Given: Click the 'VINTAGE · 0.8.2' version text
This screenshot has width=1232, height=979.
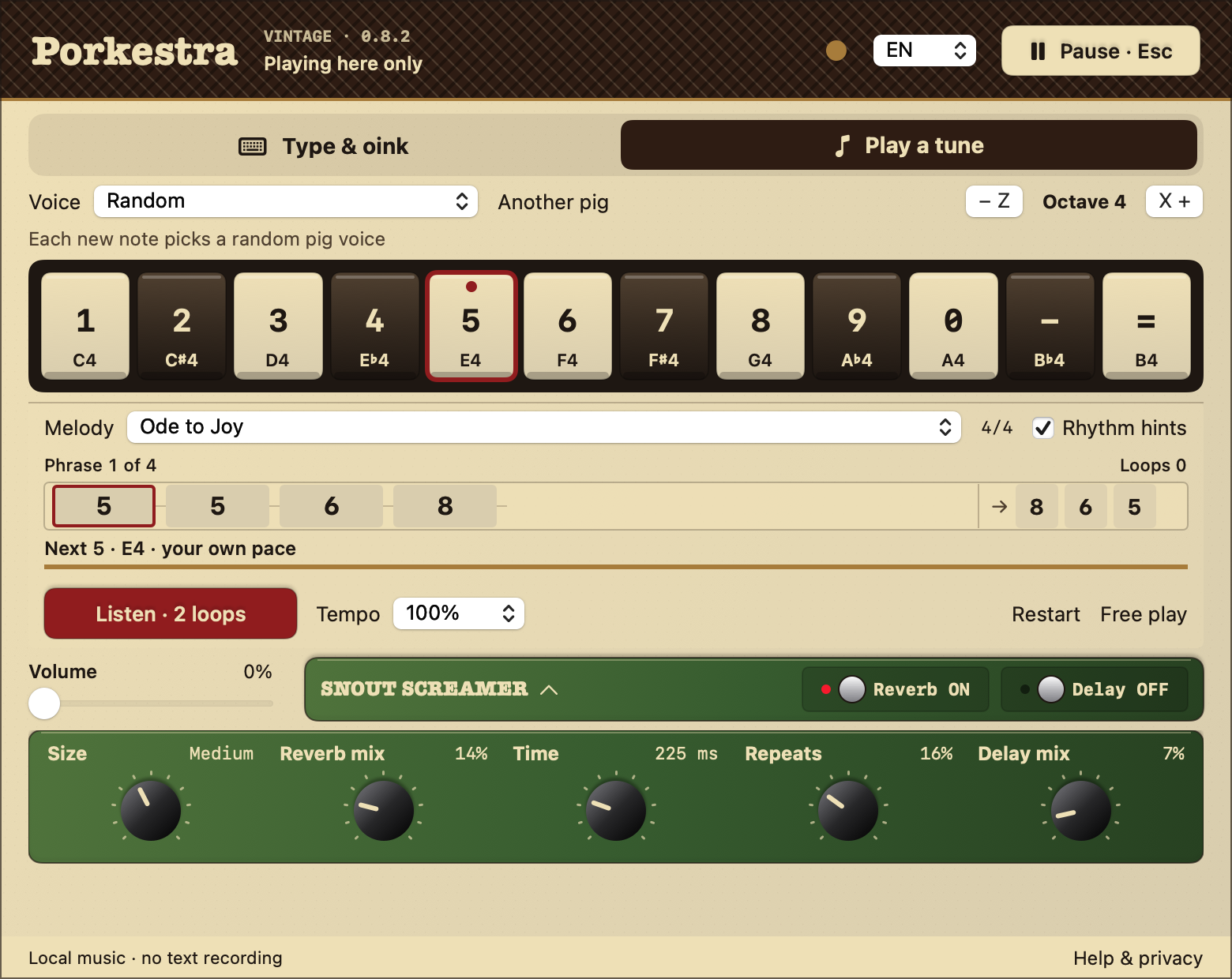Looking at the screenshot, I should click(x=337, y=36).
